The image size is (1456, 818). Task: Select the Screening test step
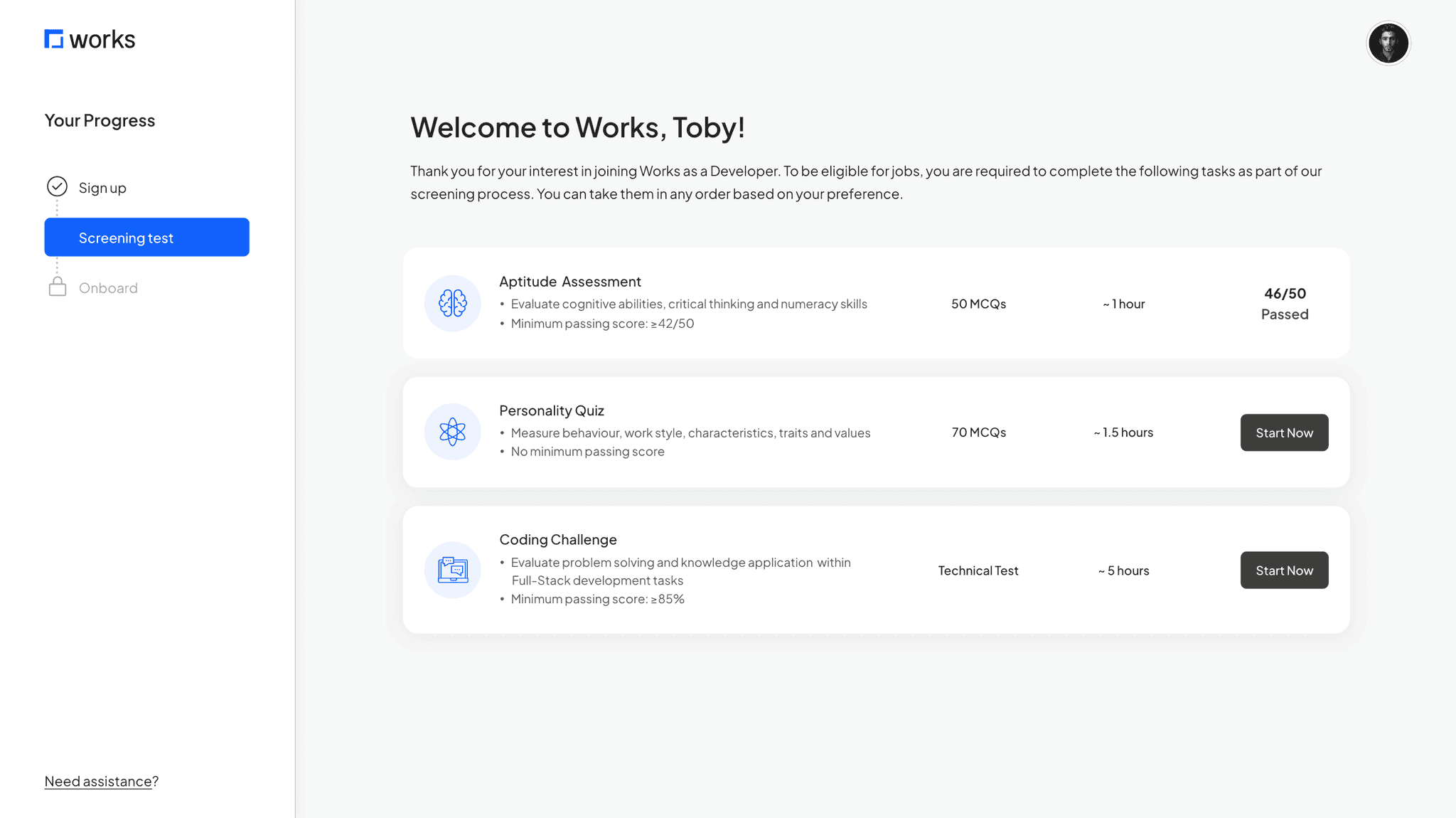click(x=146, y=238)
